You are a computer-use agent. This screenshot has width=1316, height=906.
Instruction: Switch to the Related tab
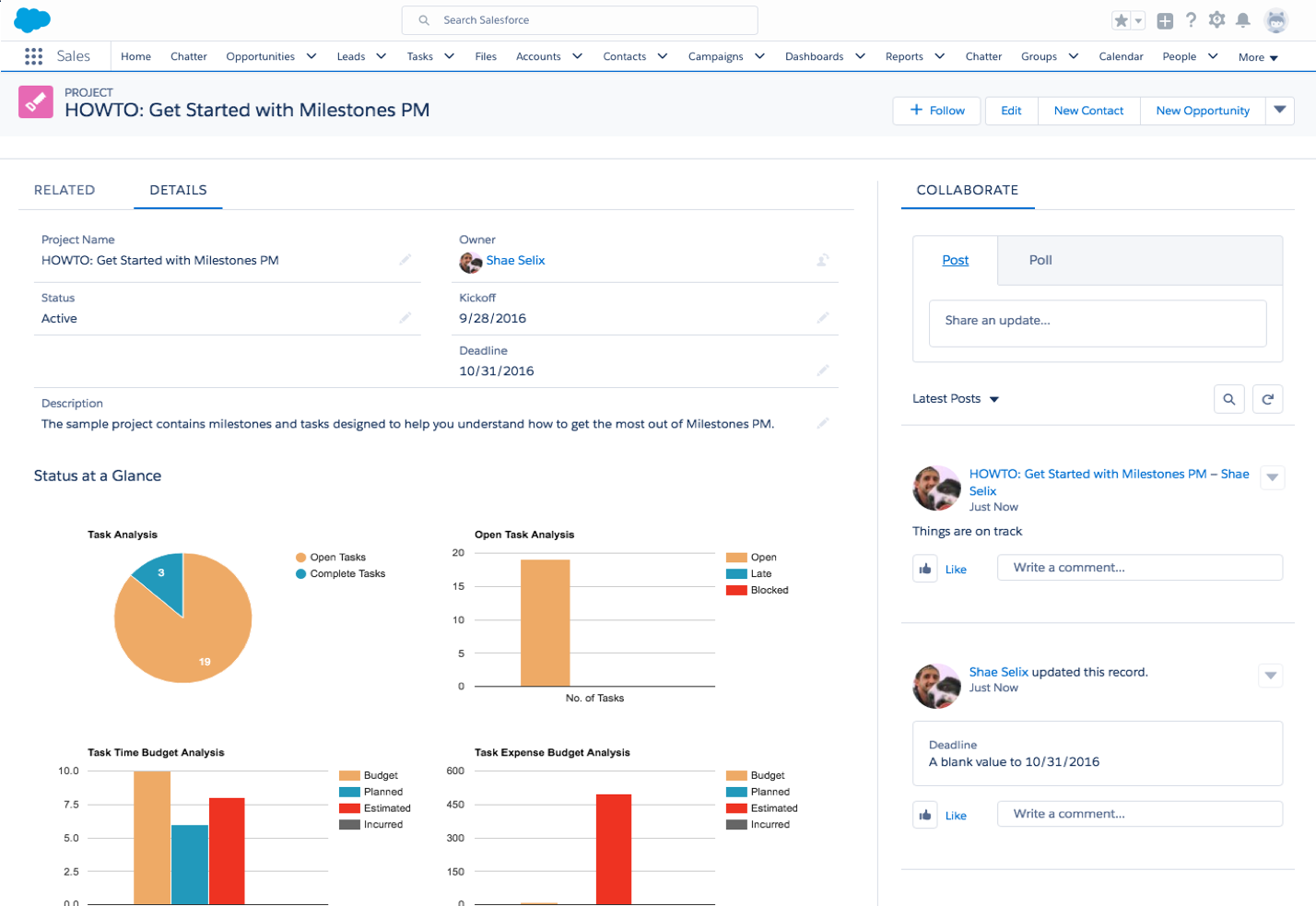coord(65,190)
